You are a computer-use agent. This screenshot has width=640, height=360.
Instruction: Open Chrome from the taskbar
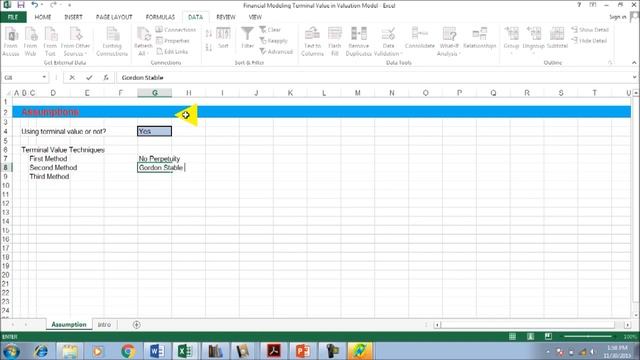128,351
